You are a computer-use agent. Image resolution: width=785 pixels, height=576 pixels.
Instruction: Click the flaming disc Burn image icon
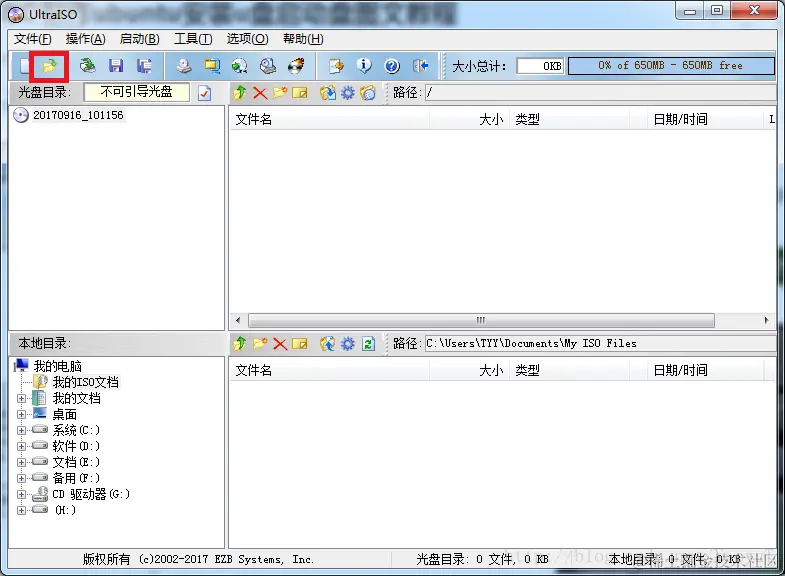click(296, 66)
